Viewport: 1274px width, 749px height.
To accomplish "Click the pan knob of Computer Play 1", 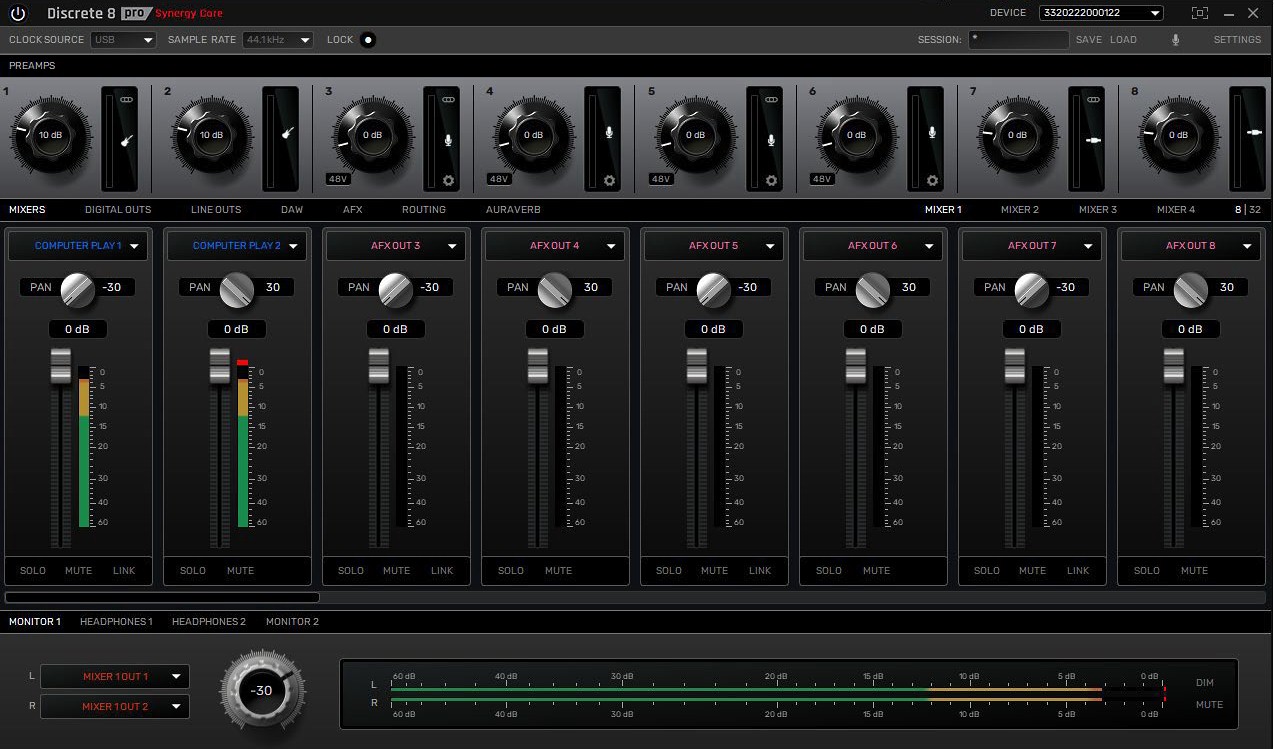I will point(78,288).
